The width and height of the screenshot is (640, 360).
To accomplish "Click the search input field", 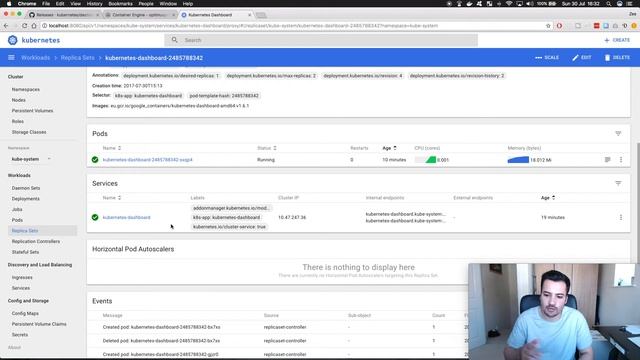I will (321, 40).
